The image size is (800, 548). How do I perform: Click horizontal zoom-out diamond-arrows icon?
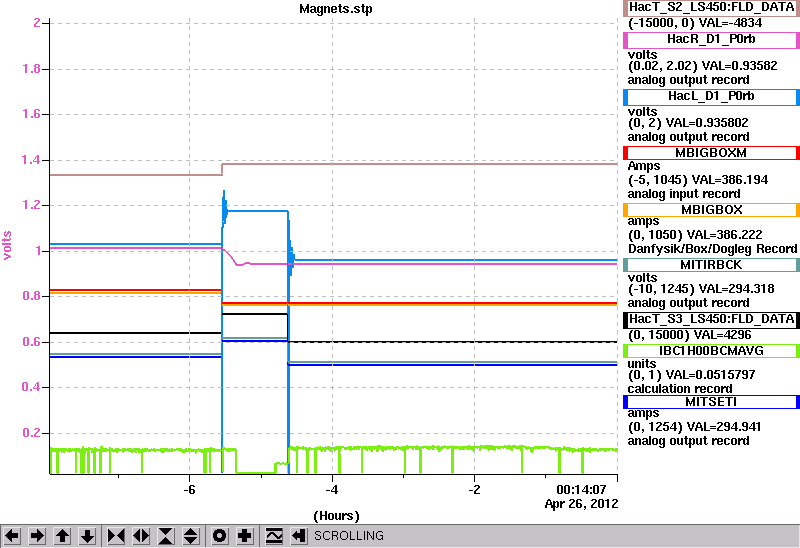(141, 536)
